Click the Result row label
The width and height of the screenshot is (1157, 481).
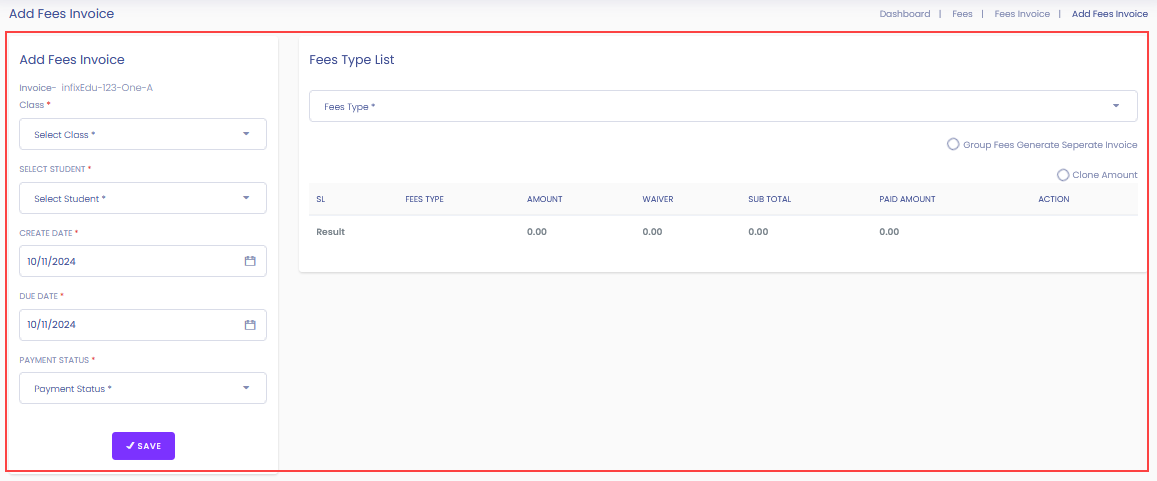coord(331,232)
